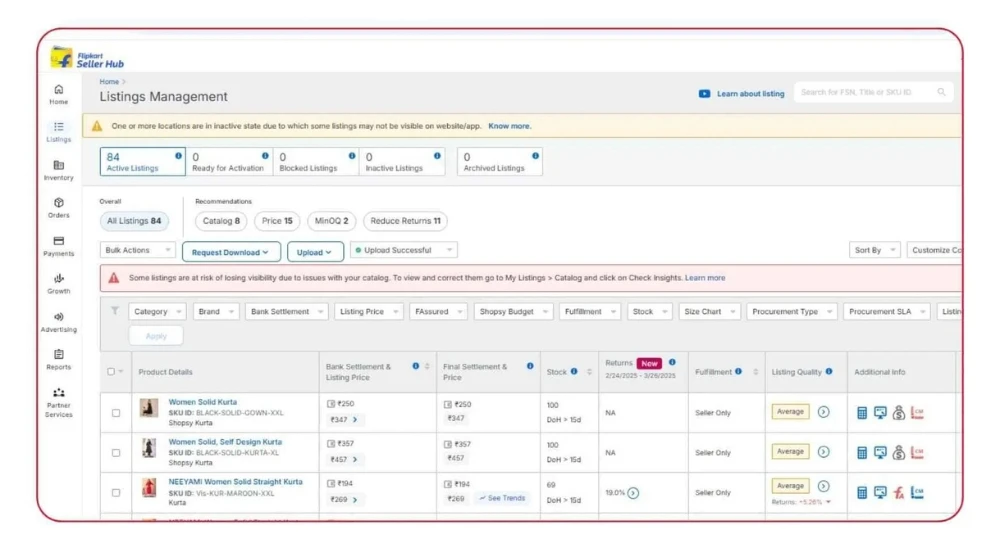Select the Inactive Listings tab
The width and height of the screenshot is (1000, 550).
click(402, 161)
